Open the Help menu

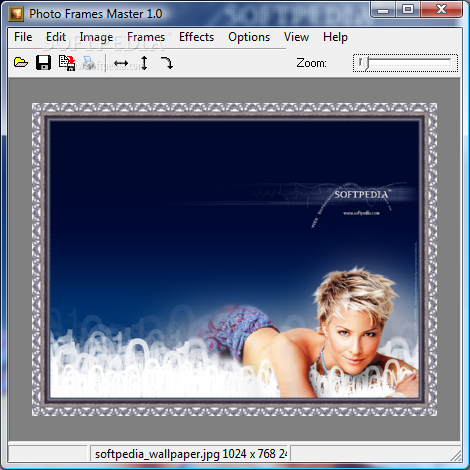(x=335, y=37)
